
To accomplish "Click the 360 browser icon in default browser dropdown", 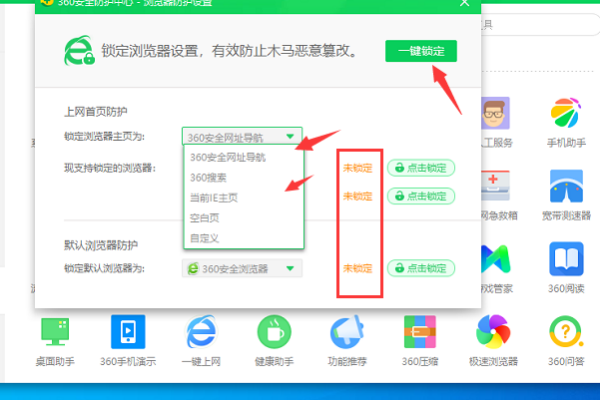I will [193, 268].
